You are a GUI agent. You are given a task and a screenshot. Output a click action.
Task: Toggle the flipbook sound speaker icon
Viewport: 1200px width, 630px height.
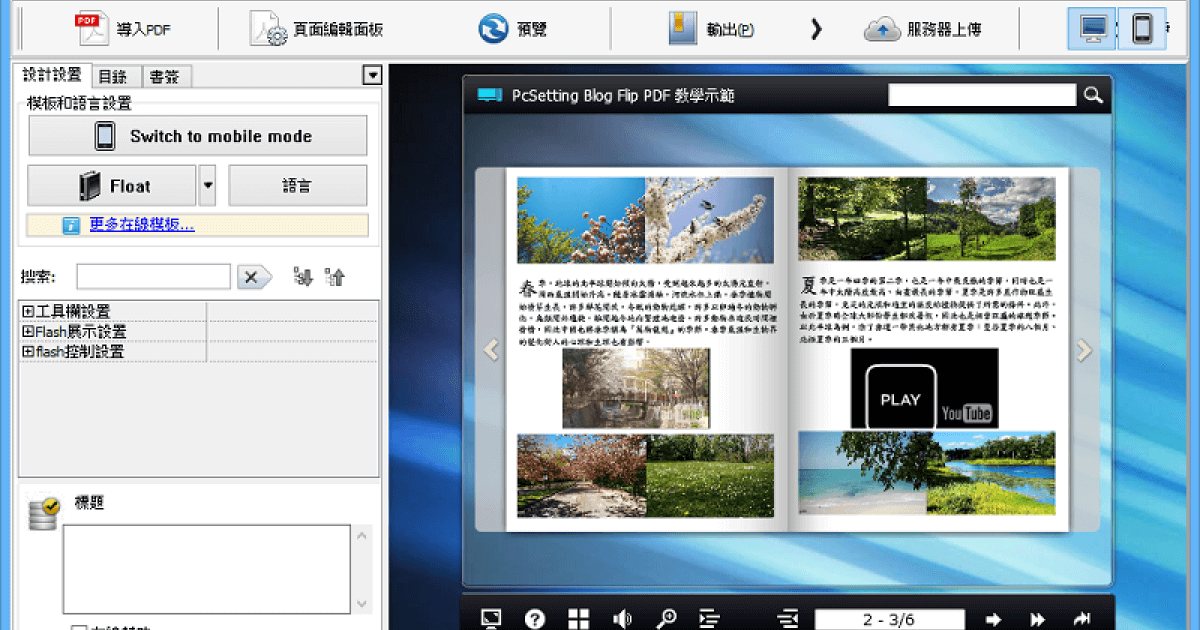pyautogui.click(x=622, y=619)
